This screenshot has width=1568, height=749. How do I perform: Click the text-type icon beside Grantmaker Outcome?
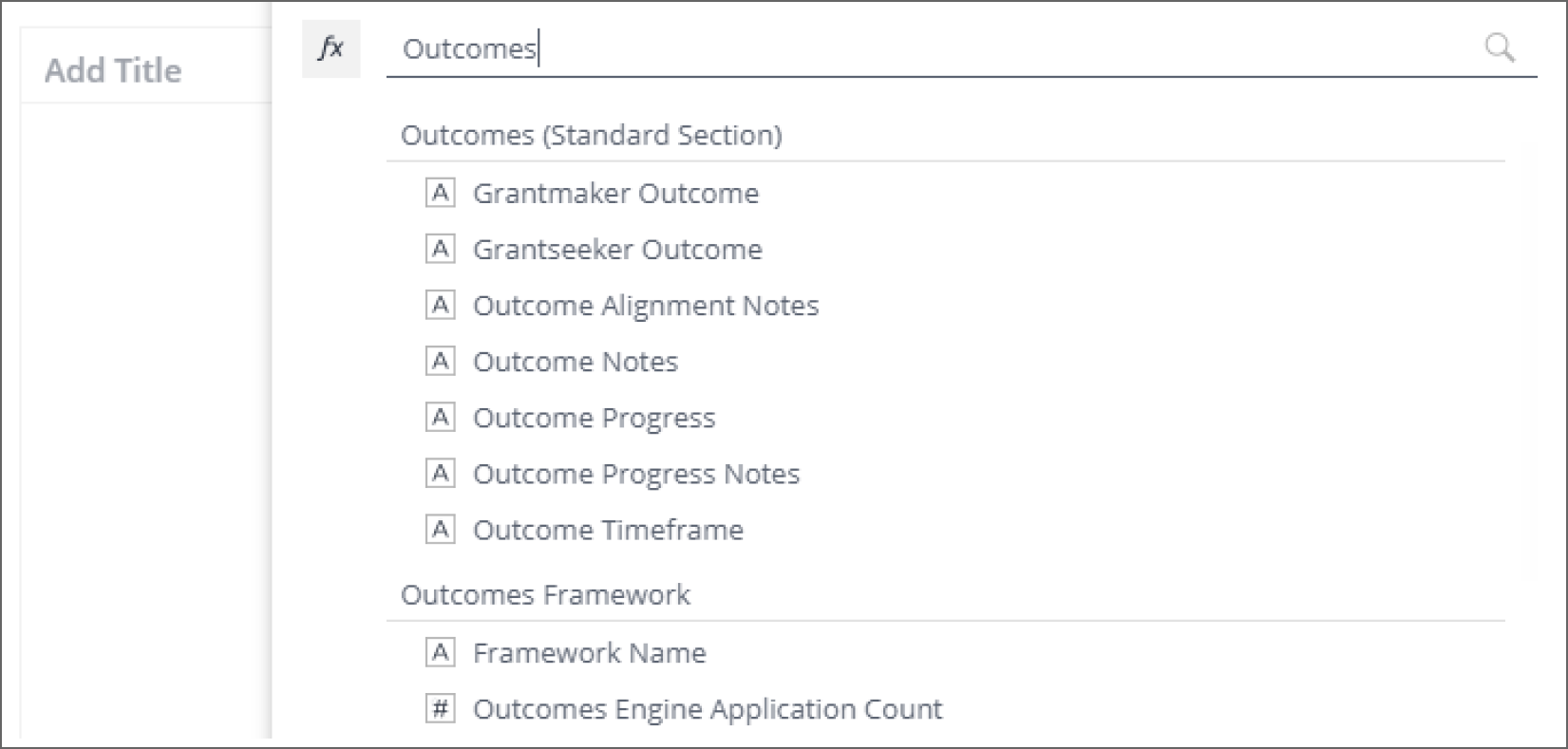pyautogui.click(x=440, y=193)
